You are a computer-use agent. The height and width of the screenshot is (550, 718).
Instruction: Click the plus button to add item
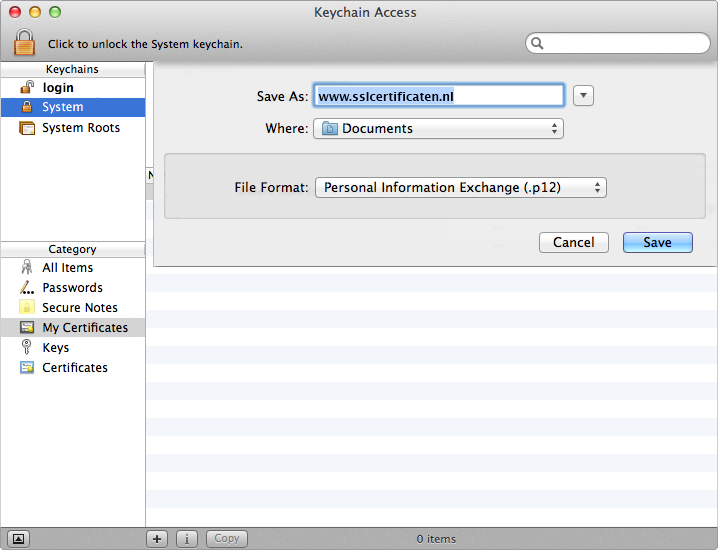tap(157, 539)
